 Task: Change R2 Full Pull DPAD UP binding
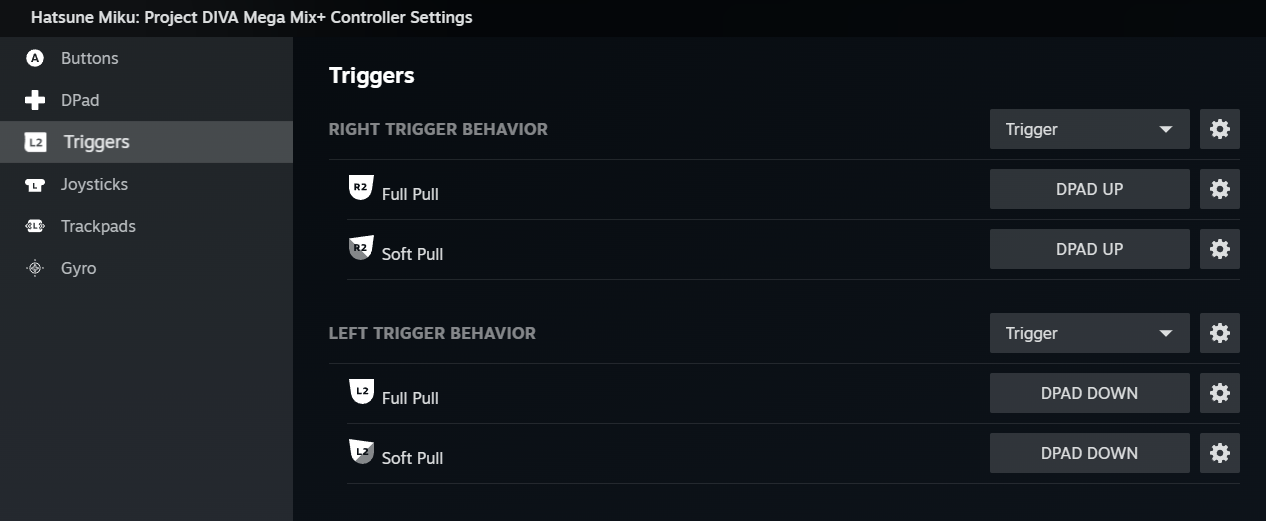coord(1089,189)
